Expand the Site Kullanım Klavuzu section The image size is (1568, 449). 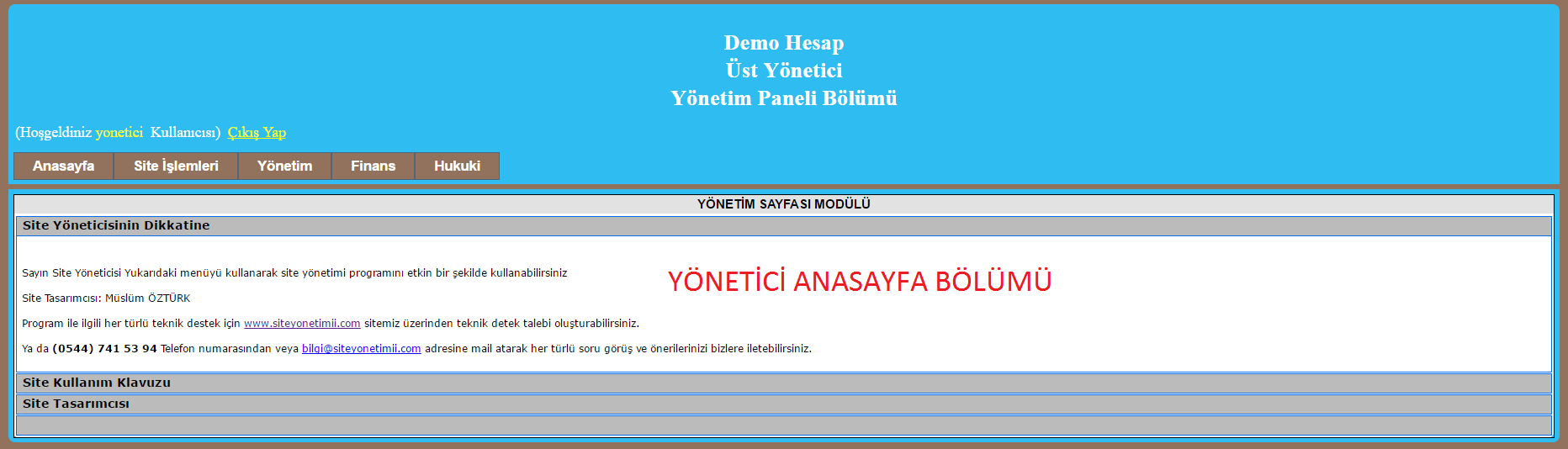click(97, 383)
